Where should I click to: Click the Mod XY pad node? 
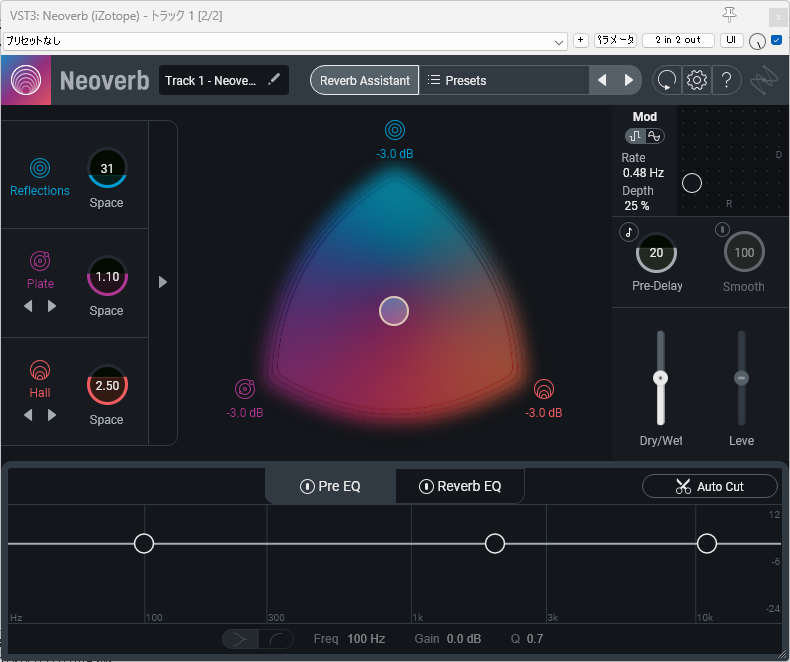click(x=692, y=183)
